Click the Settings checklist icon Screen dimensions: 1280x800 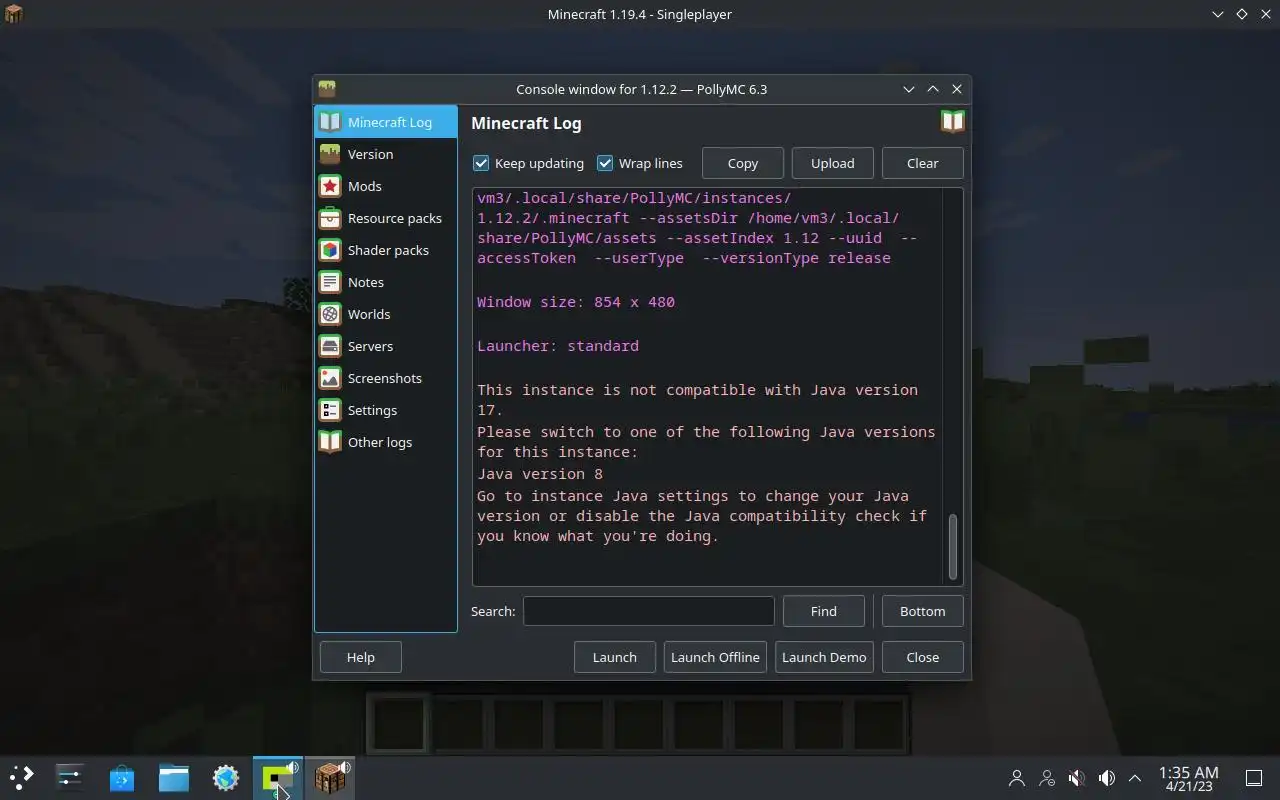(x=330, y=410)
